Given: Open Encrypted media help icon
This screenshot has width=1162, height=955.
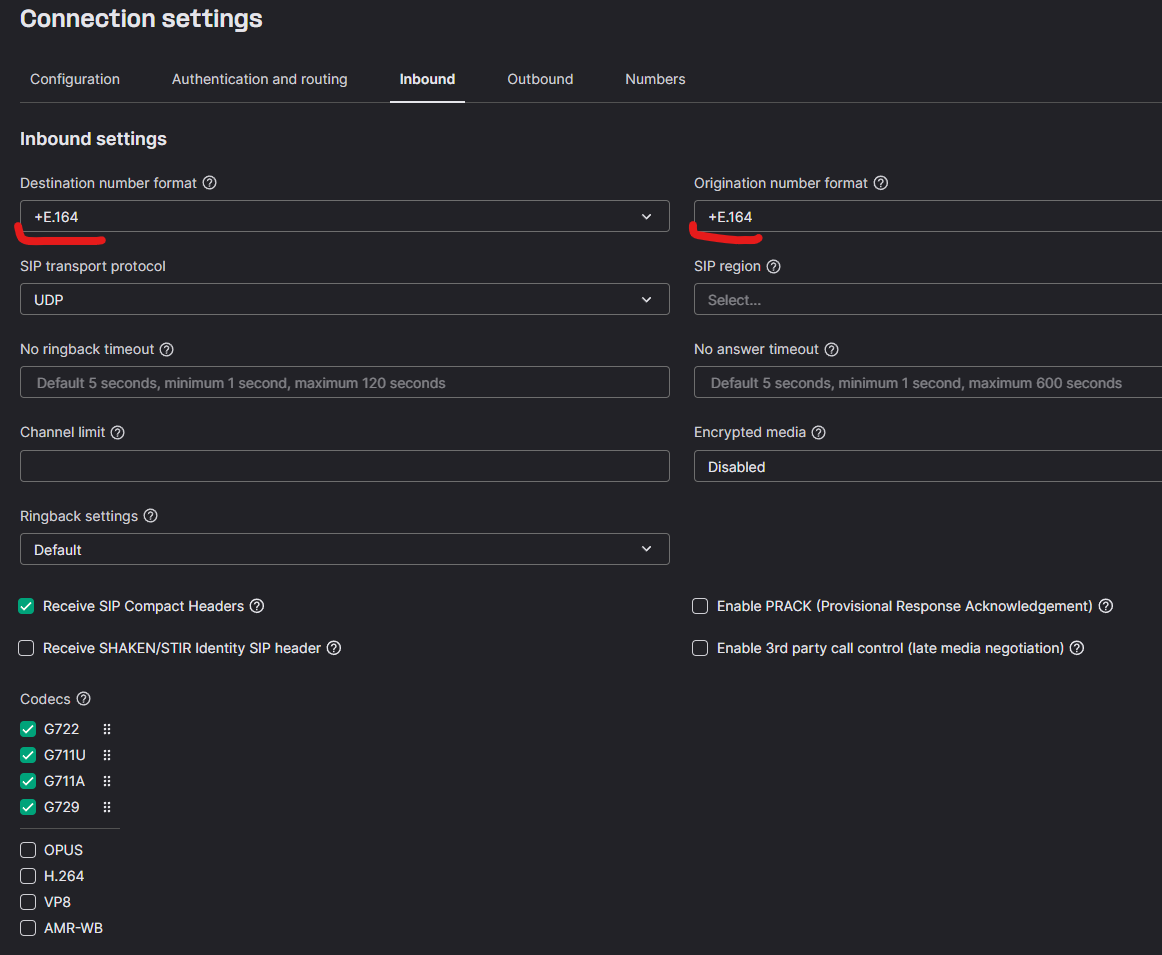Looking at the screenshot, I should tap(818, 433).
